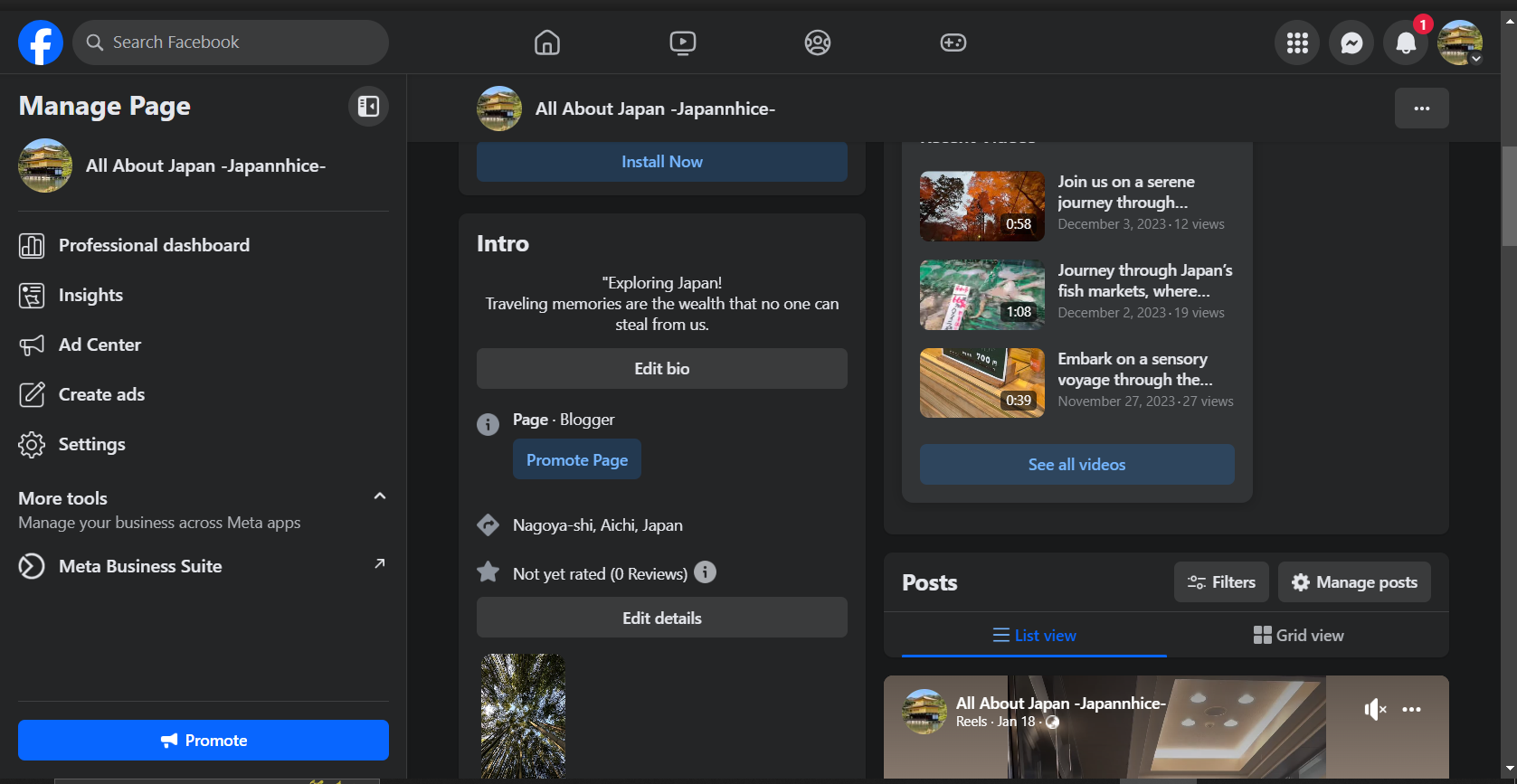Open the 'Embark on a sensory voyage' title

pyautogui.click(x=1135, y=369)
